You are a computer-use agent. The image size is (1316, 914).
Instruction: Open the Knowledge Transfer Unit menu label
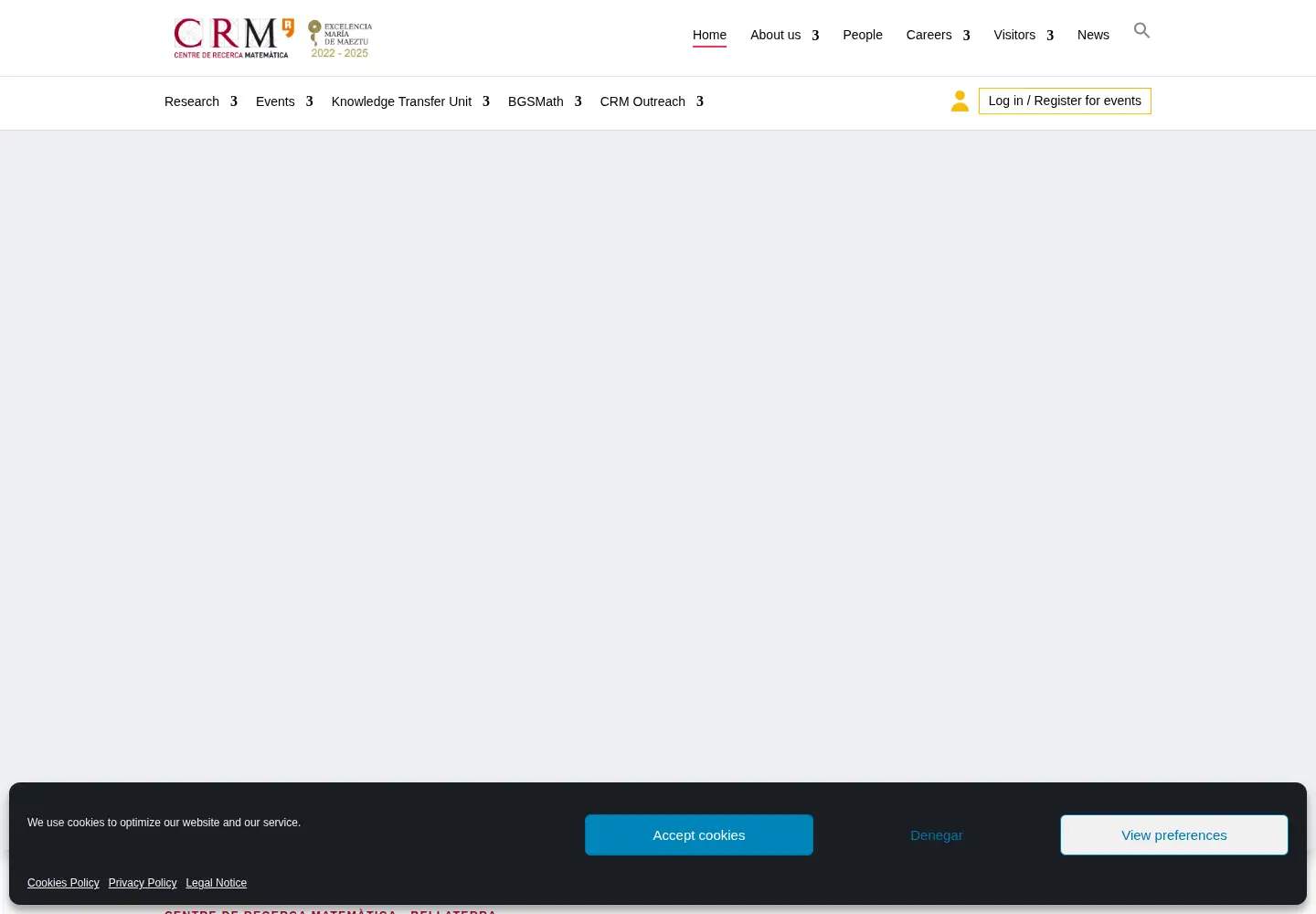pyautogui.click(x=401, y=101)
